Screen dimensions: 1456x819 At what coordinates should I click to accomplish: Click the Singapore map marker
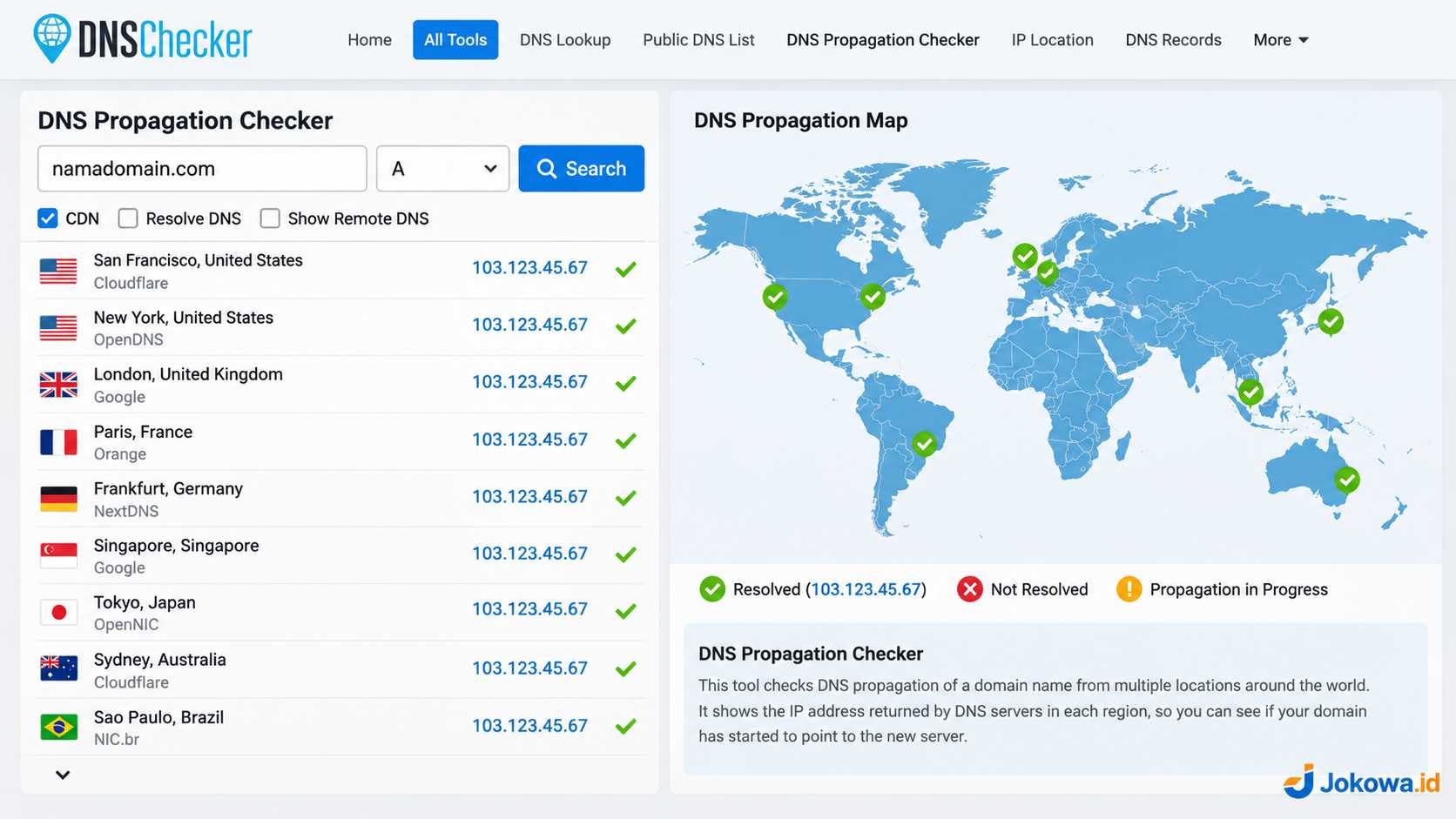coord(1250,393)
